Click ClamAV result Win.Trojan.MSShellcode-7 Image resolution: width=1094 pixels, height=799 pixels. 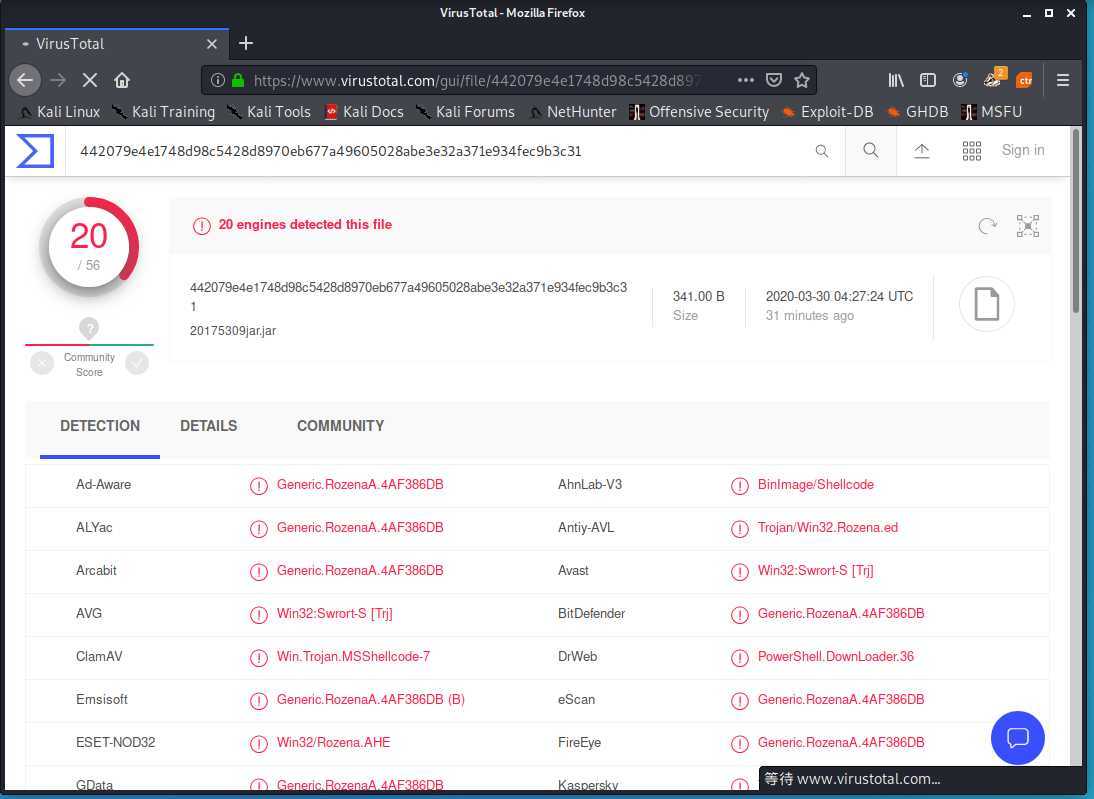[353, 657]
